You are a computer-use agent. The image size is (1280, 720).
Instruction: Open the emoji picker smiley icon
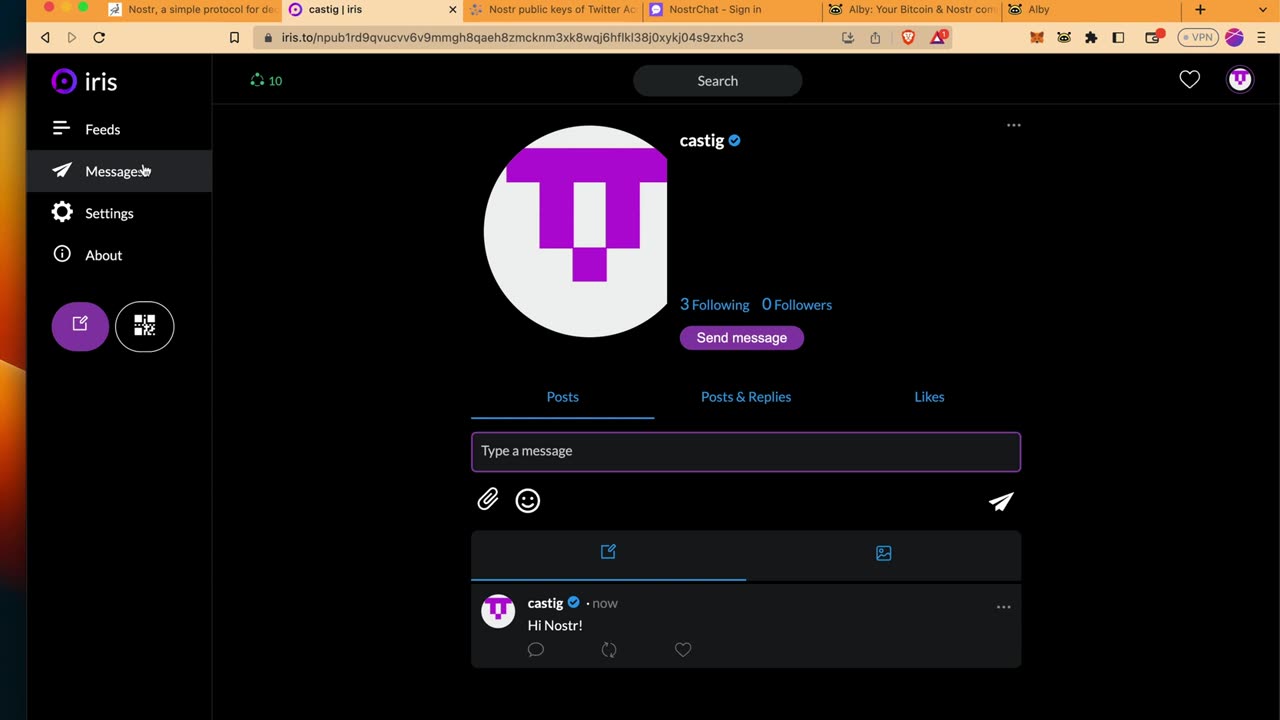click(528, 501)
